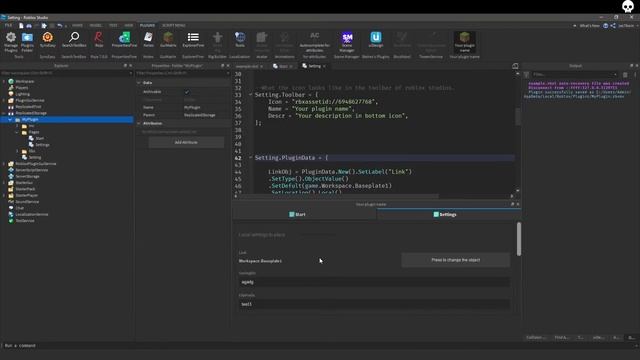
Task: Focus the Output panel filter field
Action: tap(574, 75)
